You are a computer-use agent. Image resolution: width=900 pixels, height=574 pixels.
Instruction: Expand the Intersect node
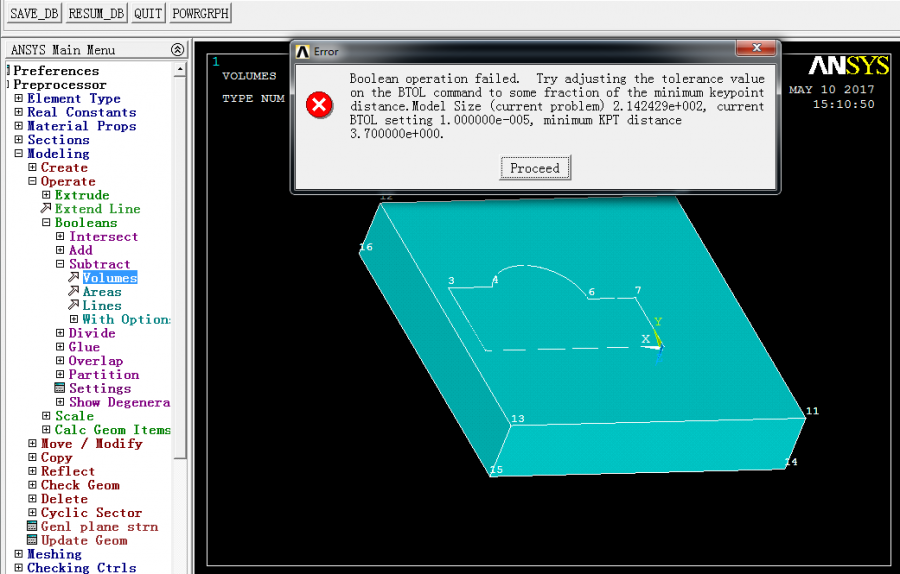[60, 236]
